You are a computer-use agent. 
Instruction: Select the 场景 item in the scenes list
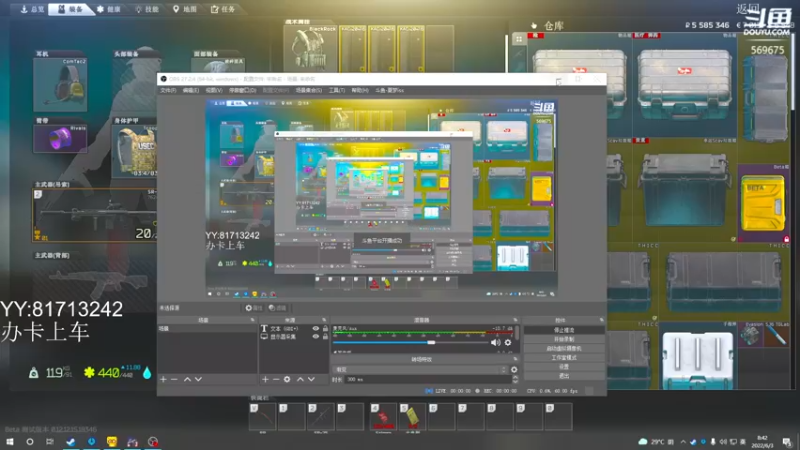(x=207, y=329)
